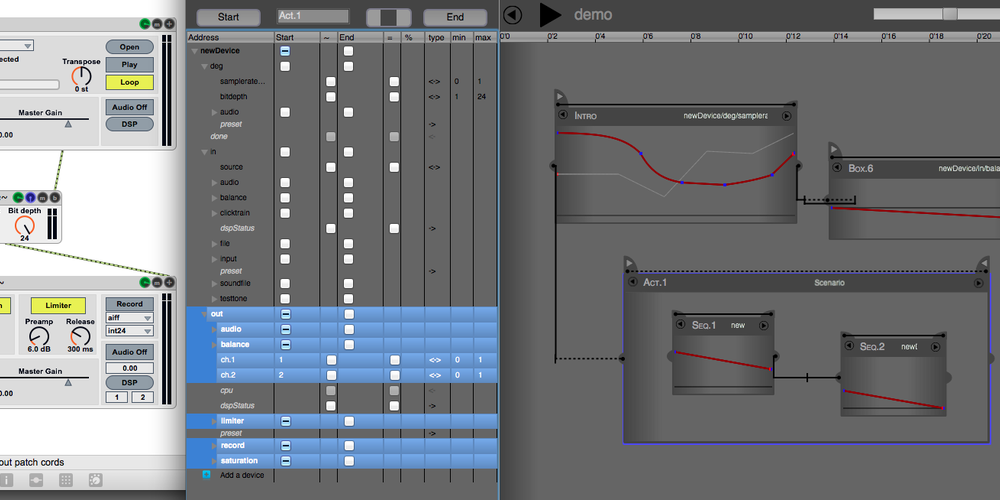Click the Open button in top module
The height and width of the screenshot is (500, 1000).
click(129, 47)
